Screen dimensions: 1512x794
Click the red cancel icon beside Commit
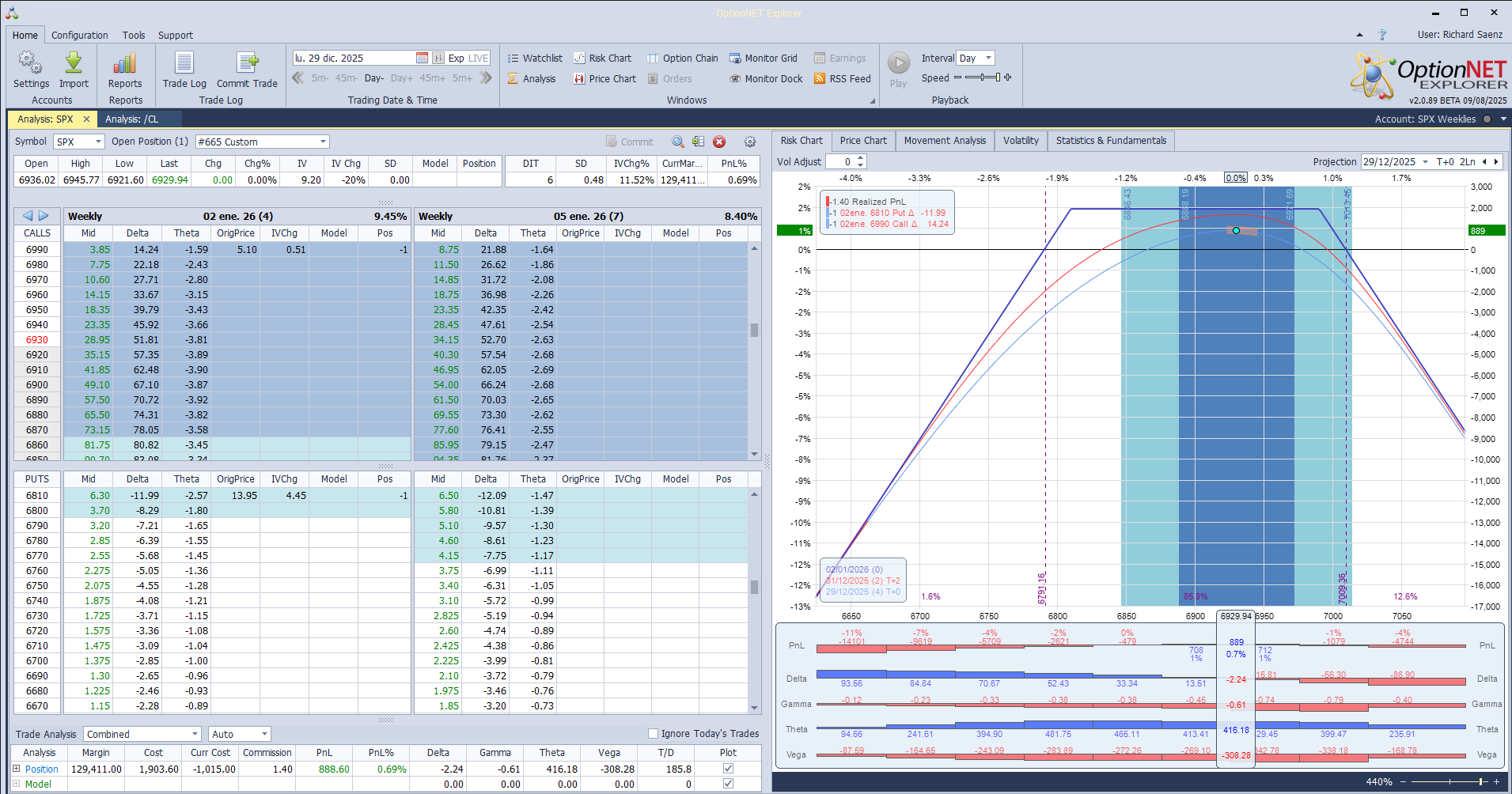click(719, 142)
